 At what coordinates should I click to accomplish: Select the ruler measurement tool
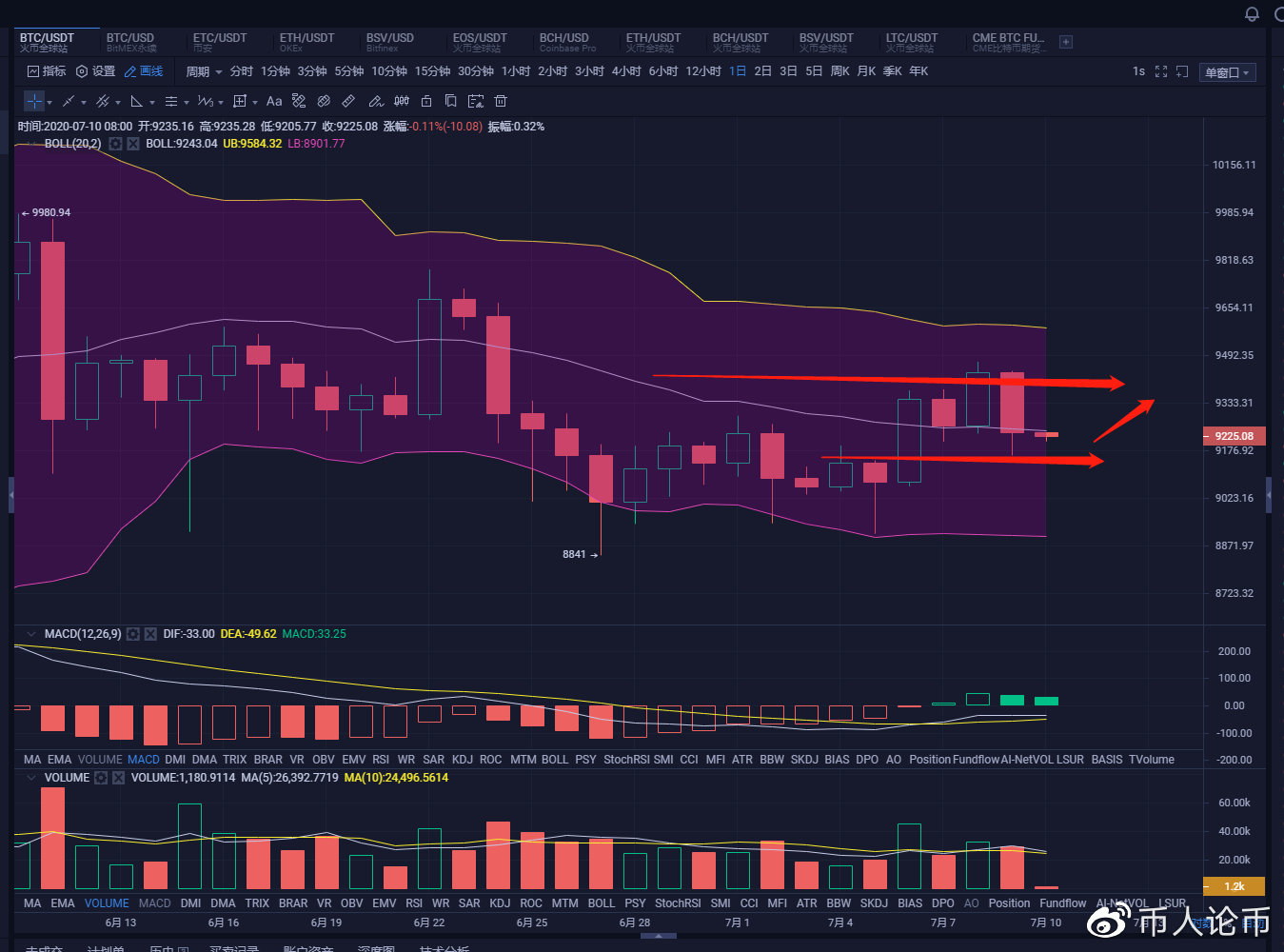click(x=348, y=101)
